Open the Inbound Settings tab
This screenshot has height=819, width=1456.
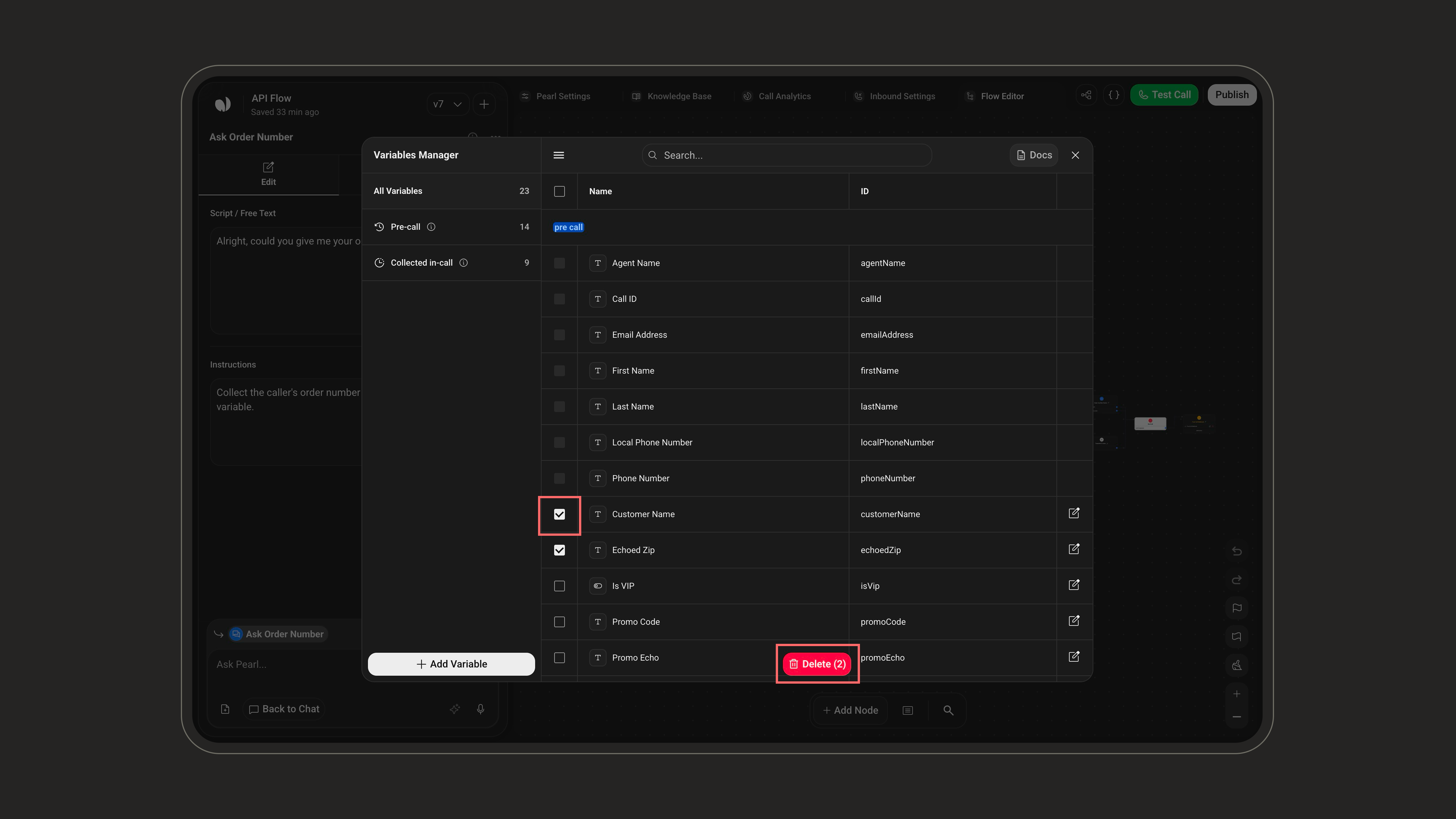pos(895,97)
